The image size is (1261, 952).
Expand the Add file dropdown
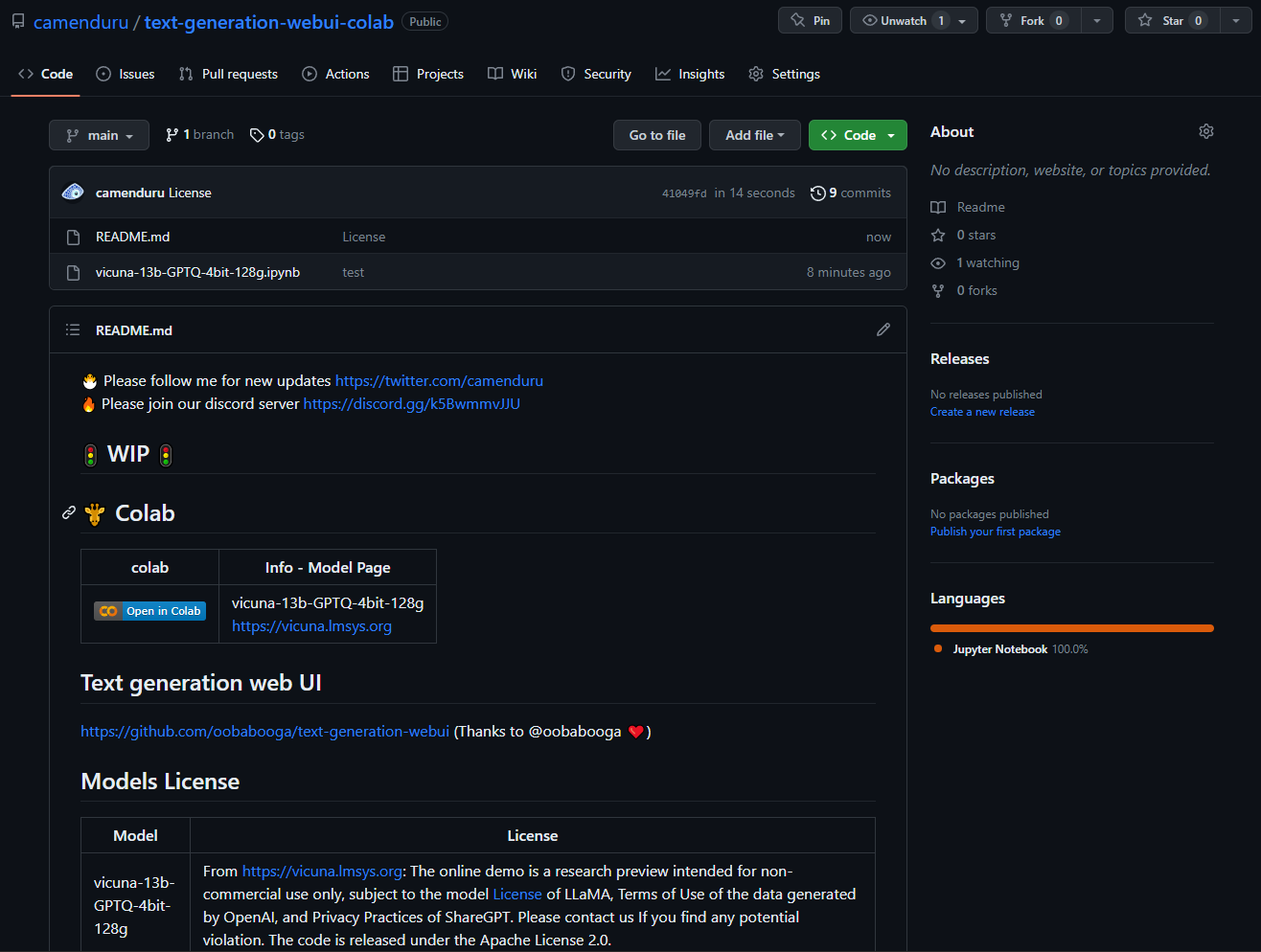click(x=754, y=134)
